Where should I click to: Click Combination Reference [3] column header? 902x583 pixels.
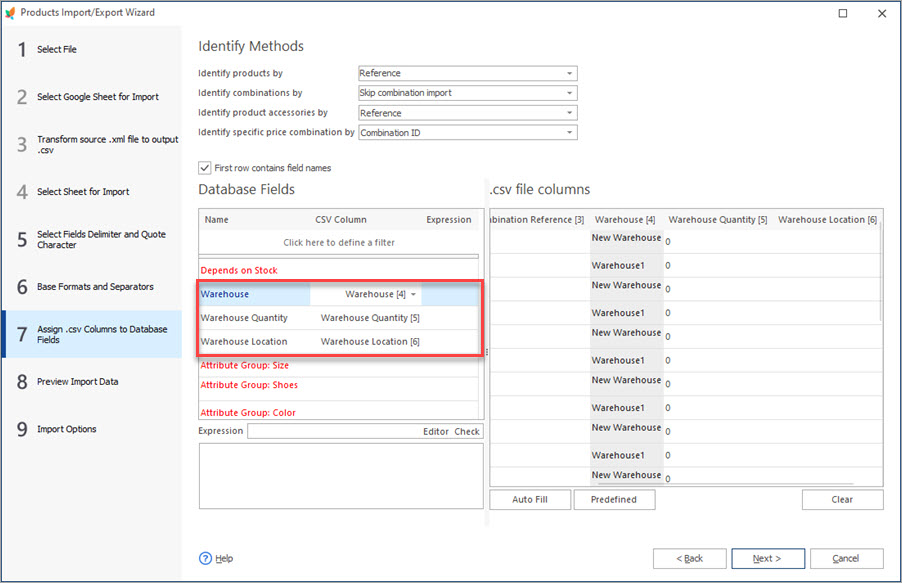click(x=539, y=220)
